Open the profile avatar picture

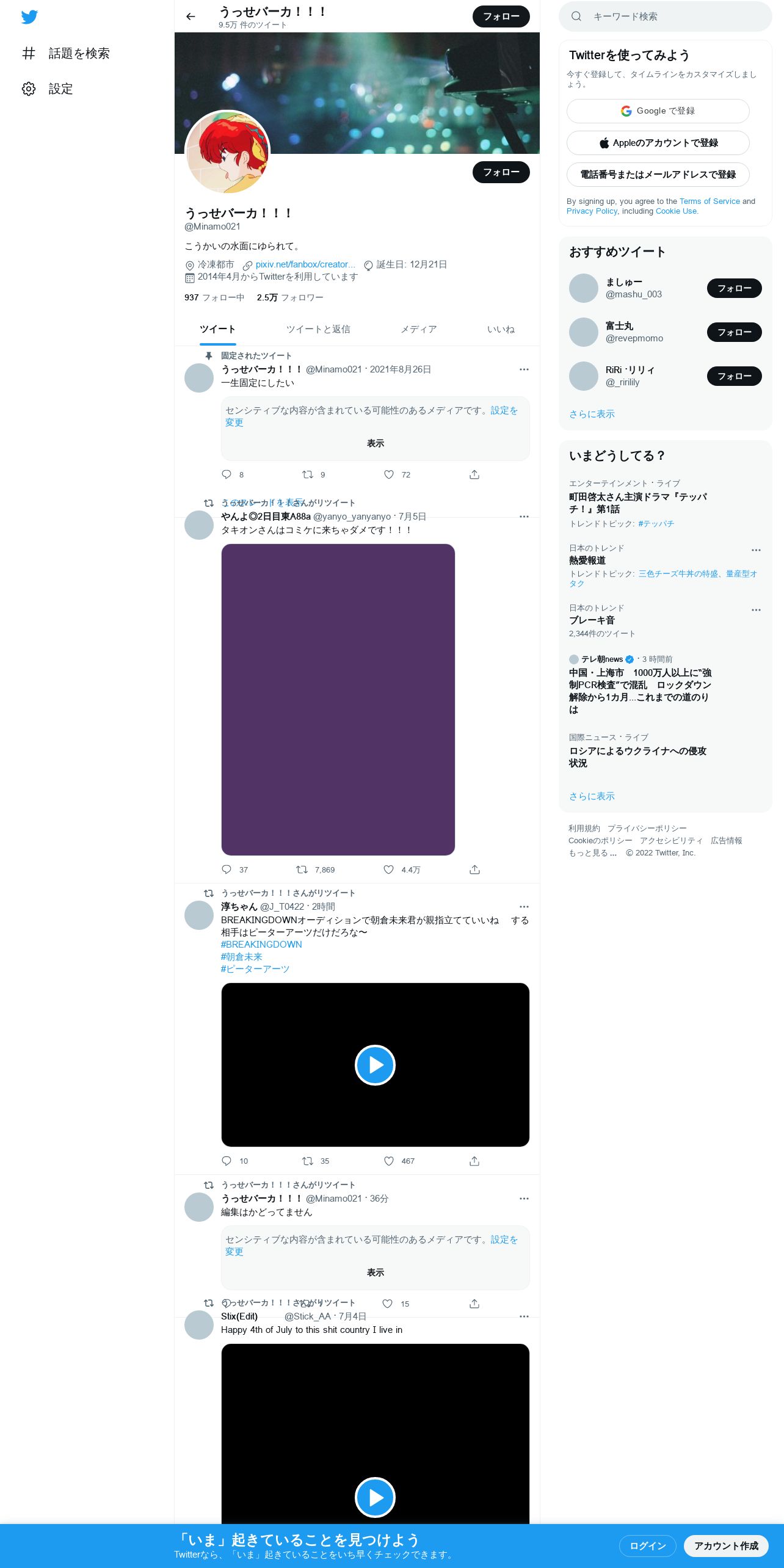(x=227, y=153)
